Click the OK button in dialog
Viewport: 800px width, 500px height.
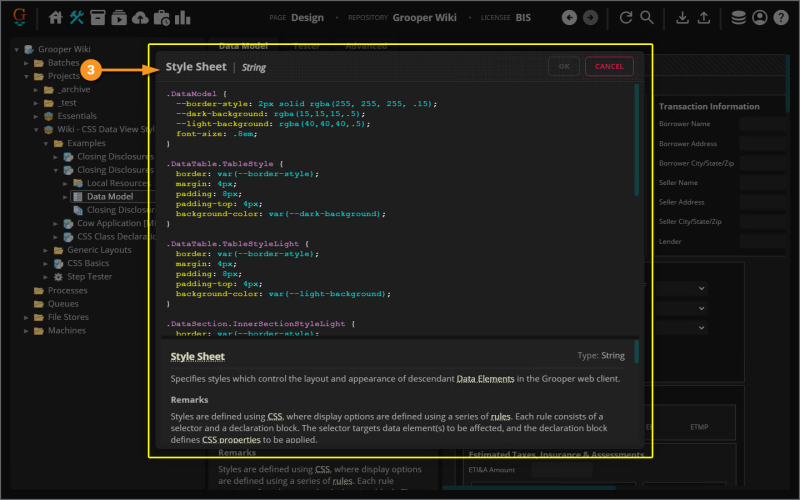(563, 66)
